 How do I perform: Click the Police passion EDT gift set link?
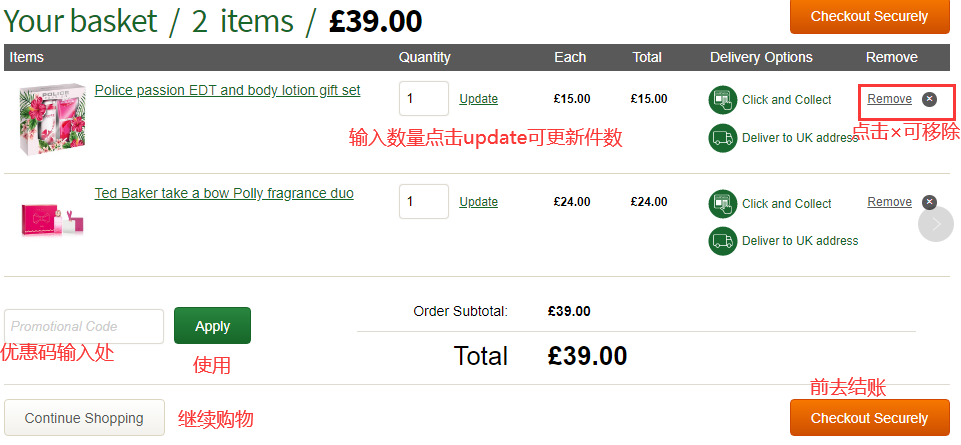(x=227, y=91)
